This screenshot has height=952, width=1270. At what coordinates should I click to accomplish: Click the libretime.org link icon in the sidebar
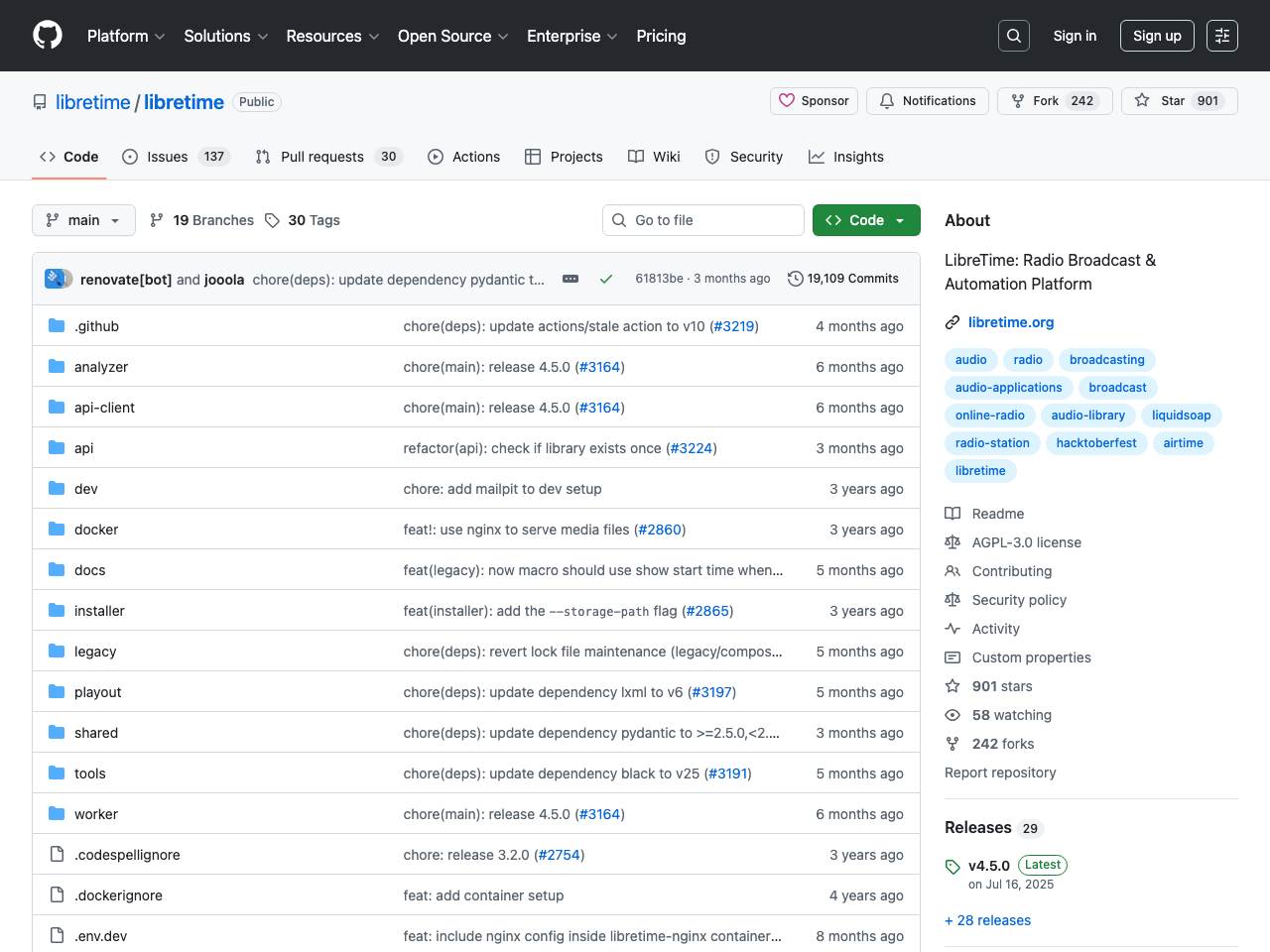[952, 322]
